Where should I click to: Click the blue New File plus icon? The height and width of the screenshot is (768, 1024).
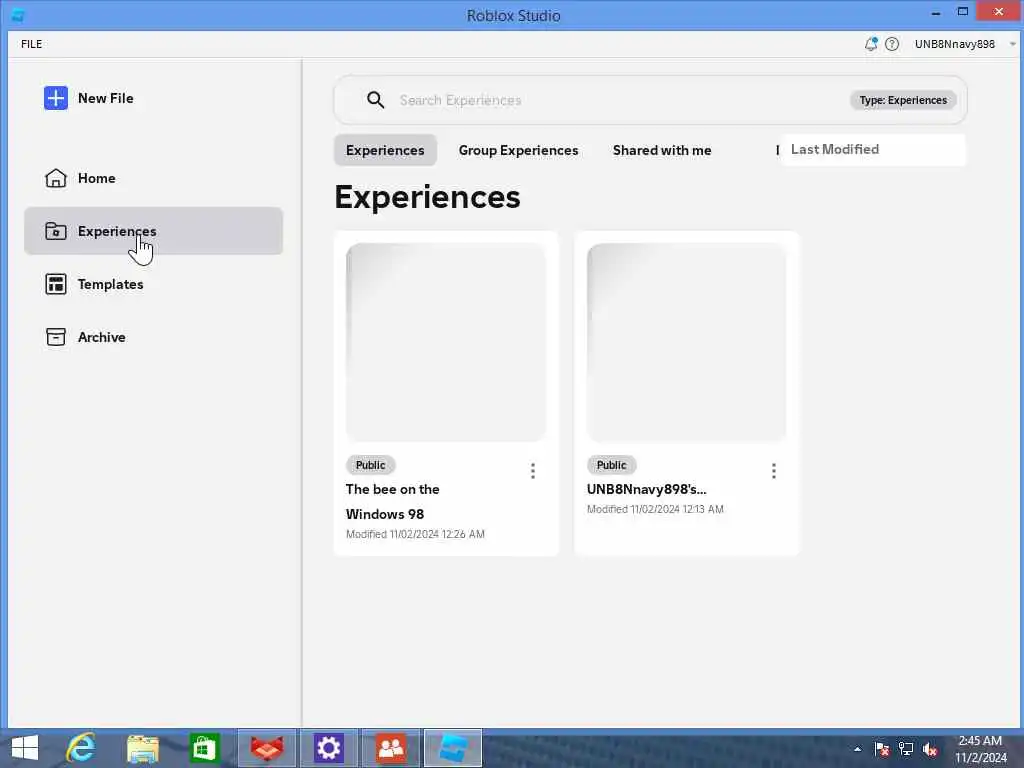tap(56, 98)
